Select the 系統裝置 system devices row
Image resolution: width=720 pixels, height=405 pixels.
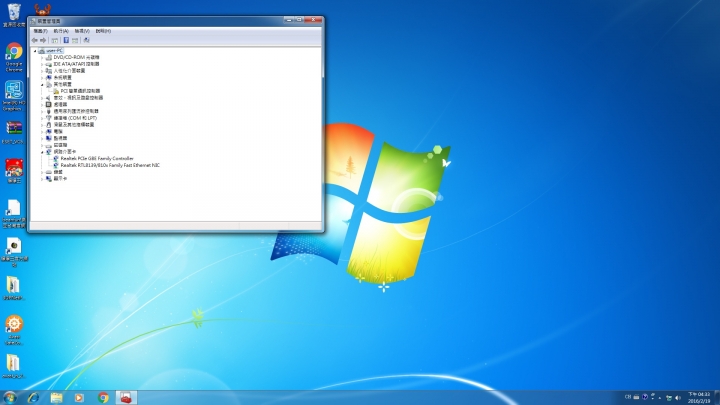[x=58, y=78]
